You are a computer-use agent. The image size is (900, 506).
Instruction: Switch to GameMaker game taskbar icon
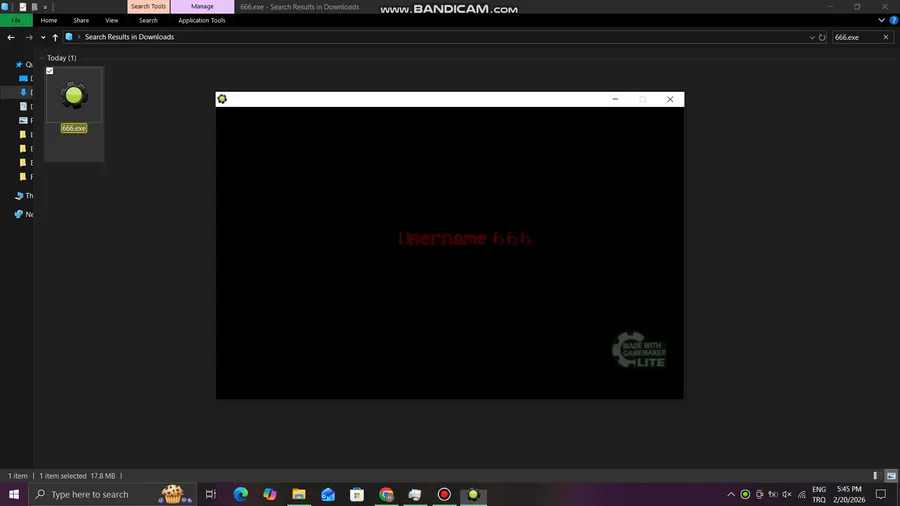[474, 494]
